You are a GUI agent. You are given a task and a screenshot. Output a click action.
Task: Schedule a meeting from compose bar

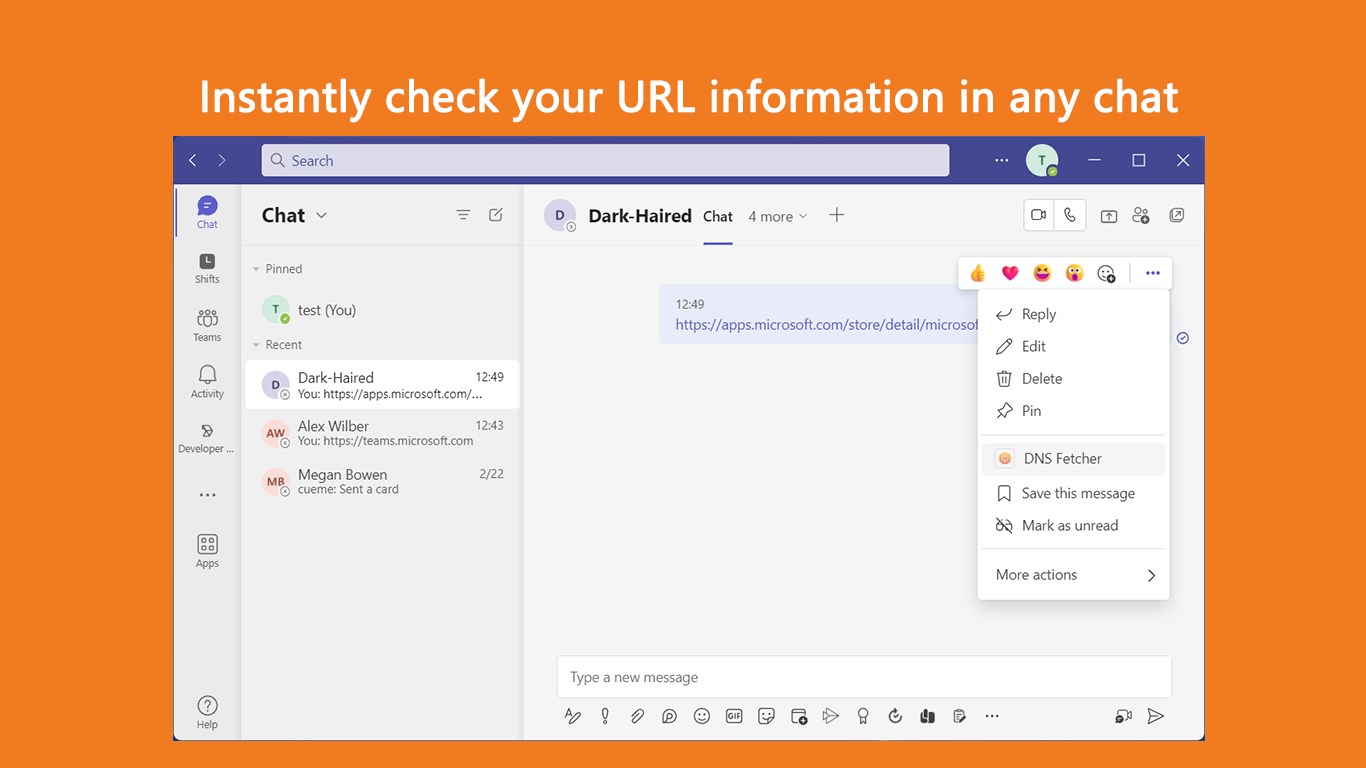tap(798, 716)
